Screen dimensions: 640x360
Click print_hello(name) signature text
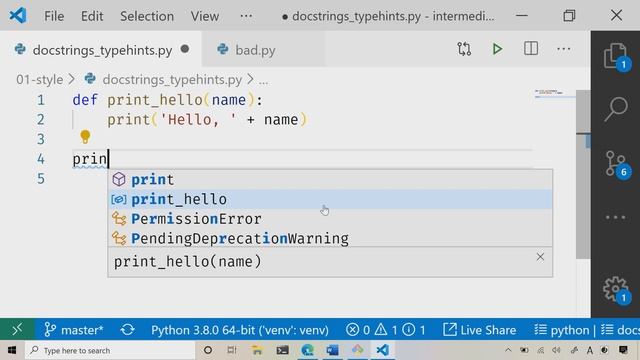coord(187,262)
